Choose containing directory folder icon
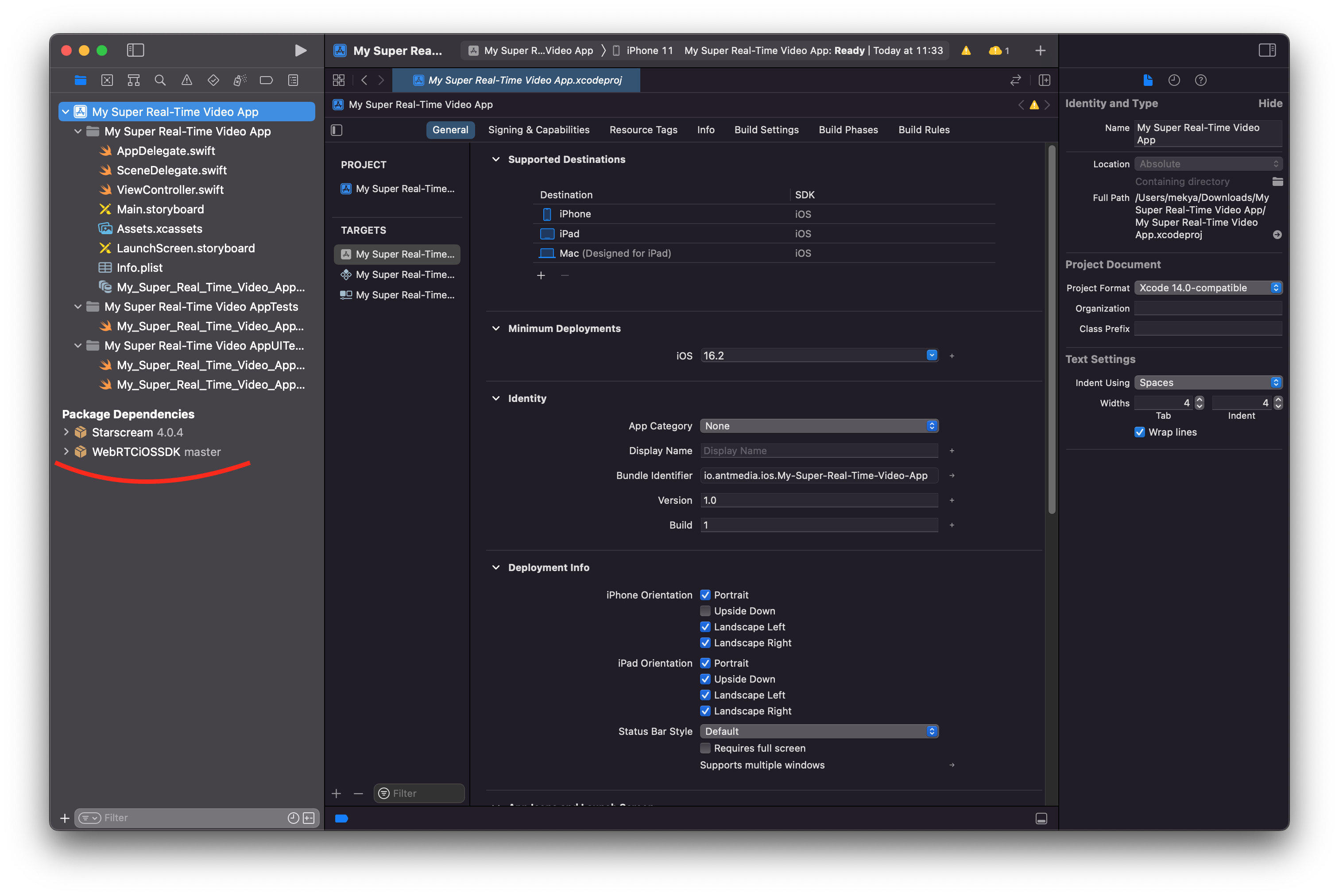 click(x=1277, y=181)
